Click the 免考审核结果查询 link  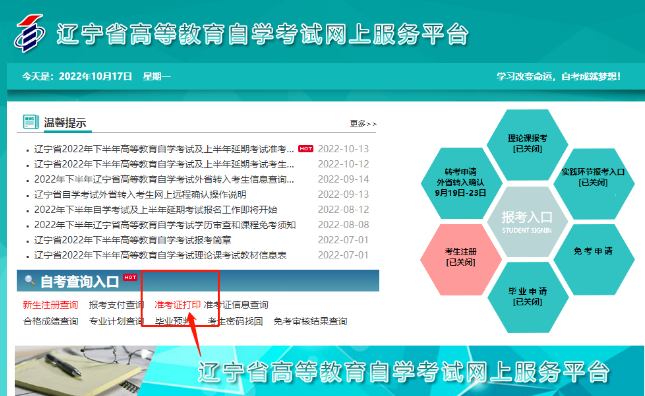(310, 321)
